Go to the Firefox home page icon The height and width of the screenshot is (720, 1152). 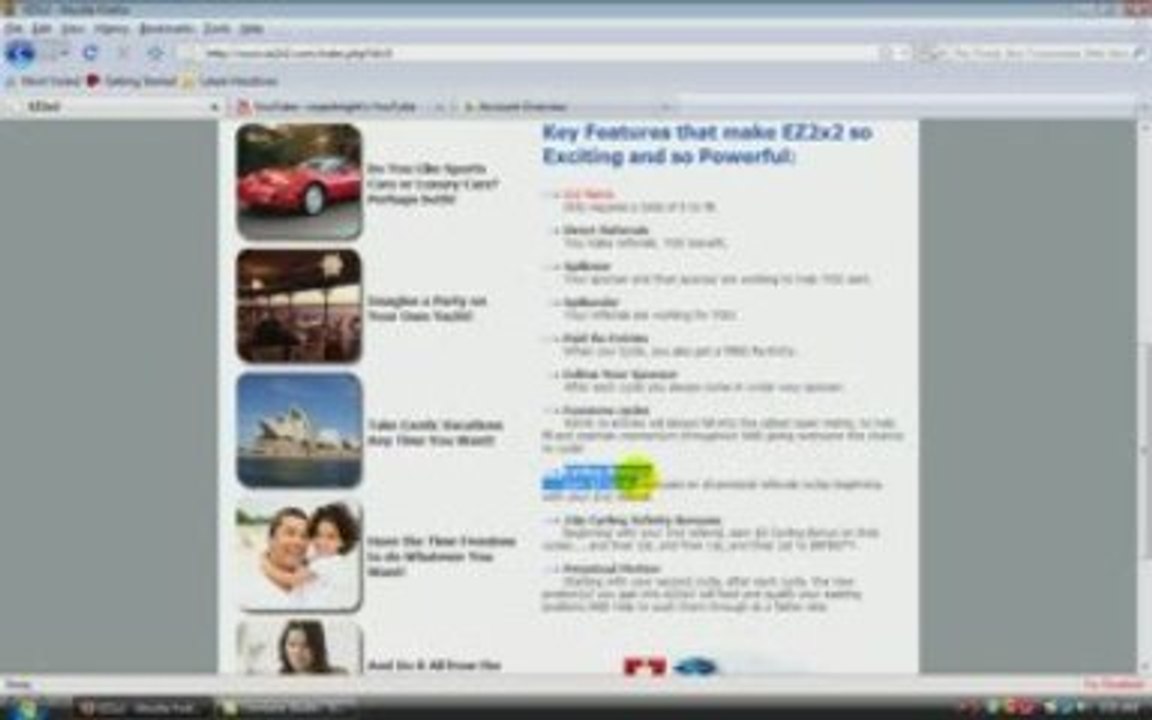pos(156,53)
